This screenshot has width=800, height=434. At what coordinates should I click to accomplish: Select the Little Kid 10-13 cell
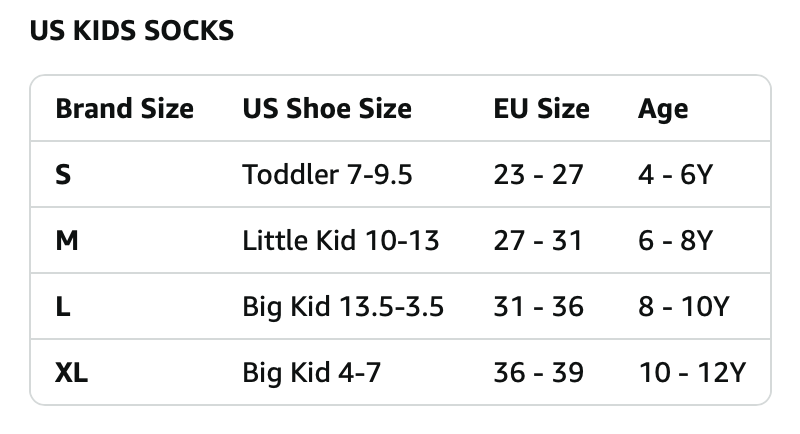(340, 241)
